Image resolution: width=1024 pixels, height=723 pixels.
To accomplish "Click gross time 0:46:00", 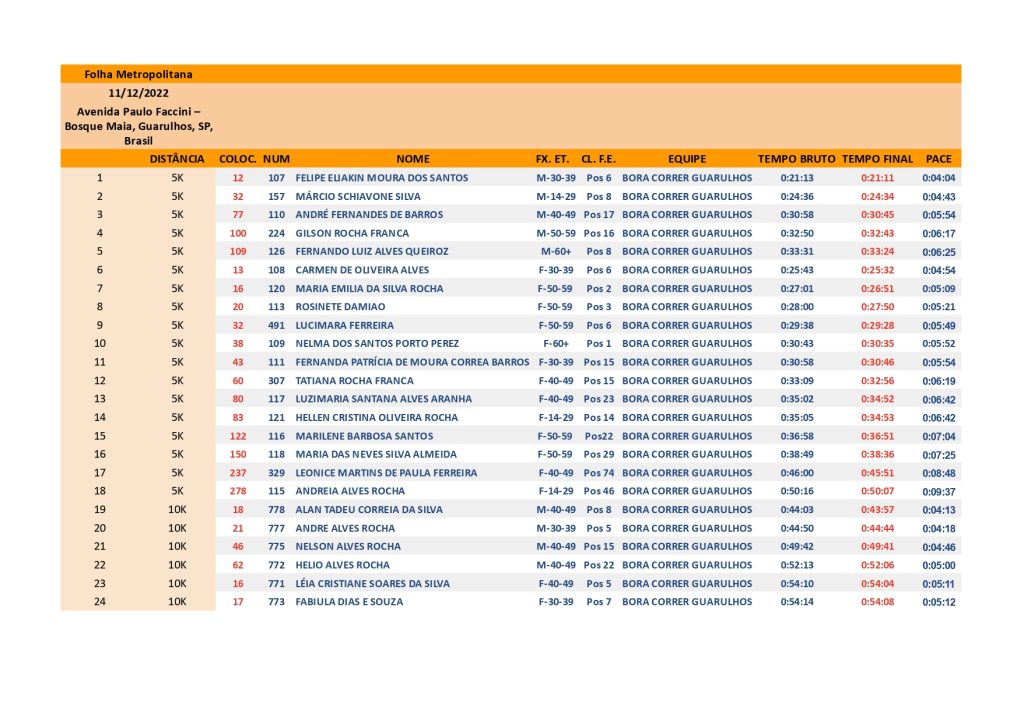I will point(797,473).
